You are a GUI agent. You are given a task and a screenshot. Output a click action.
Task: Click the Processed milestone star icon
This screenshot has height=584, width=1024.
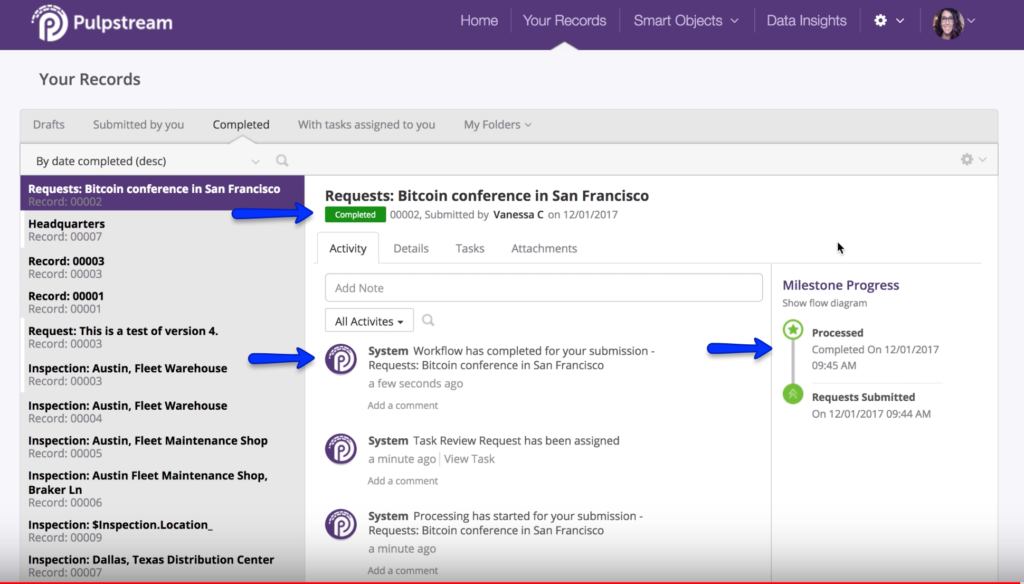[x=792, y=329]
